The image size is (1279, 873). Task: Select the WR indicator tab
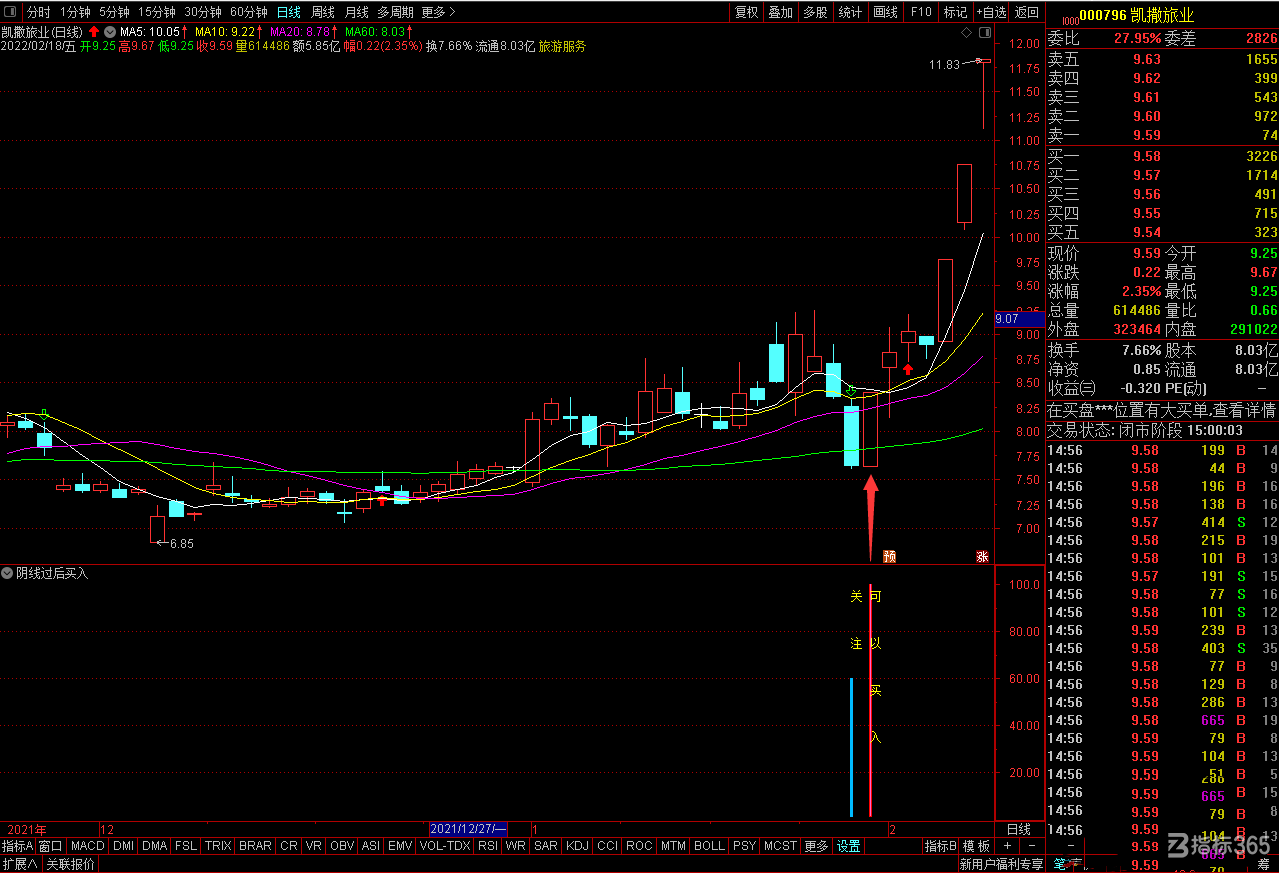point(516,846)
